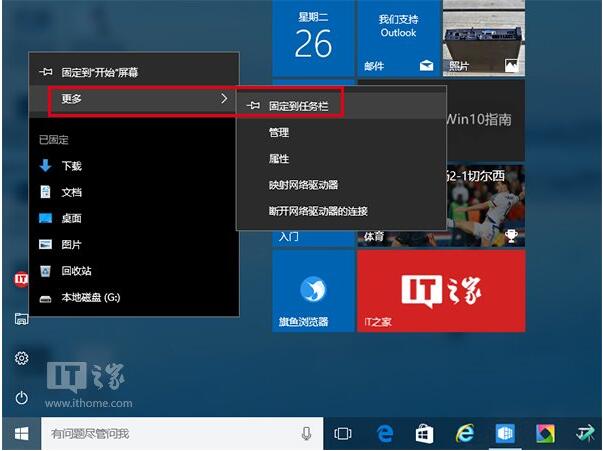Open the File Explorer icon in Start sidebar
The height and width of the screenshot is (451, 603).
pos(21,319)
